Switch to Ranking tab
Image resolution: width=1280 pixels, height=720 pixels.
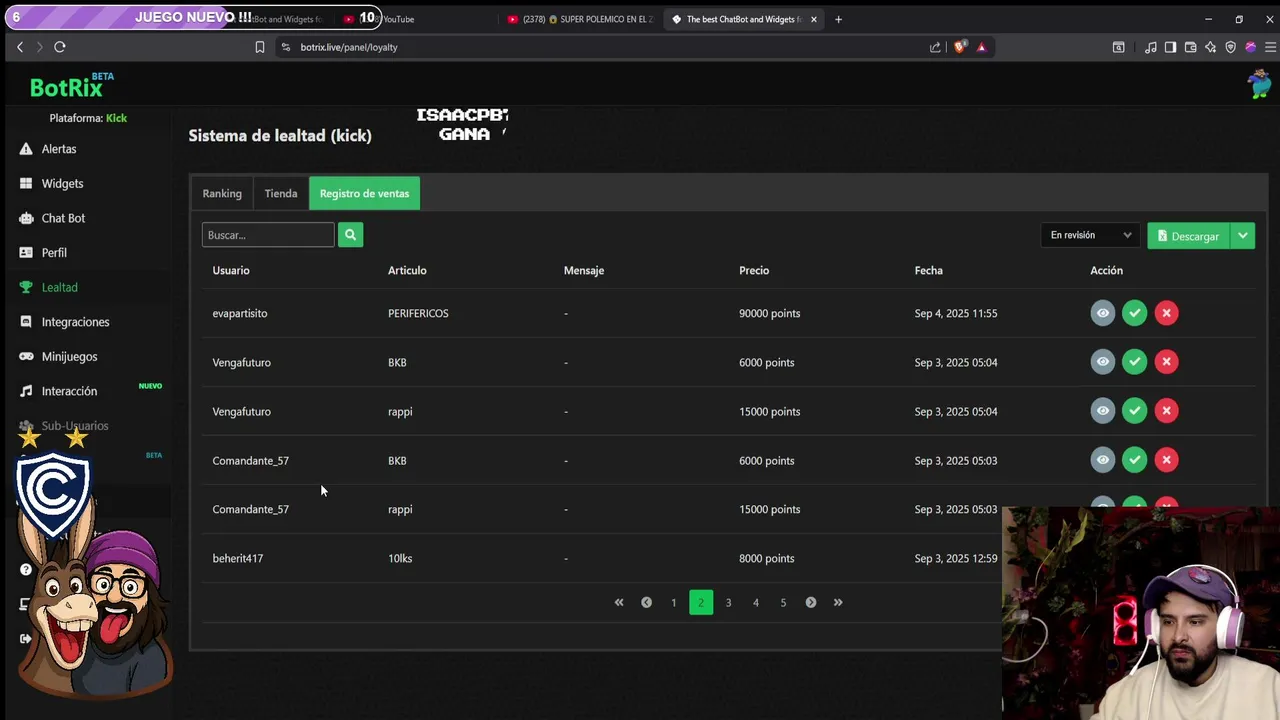(222, 193)
